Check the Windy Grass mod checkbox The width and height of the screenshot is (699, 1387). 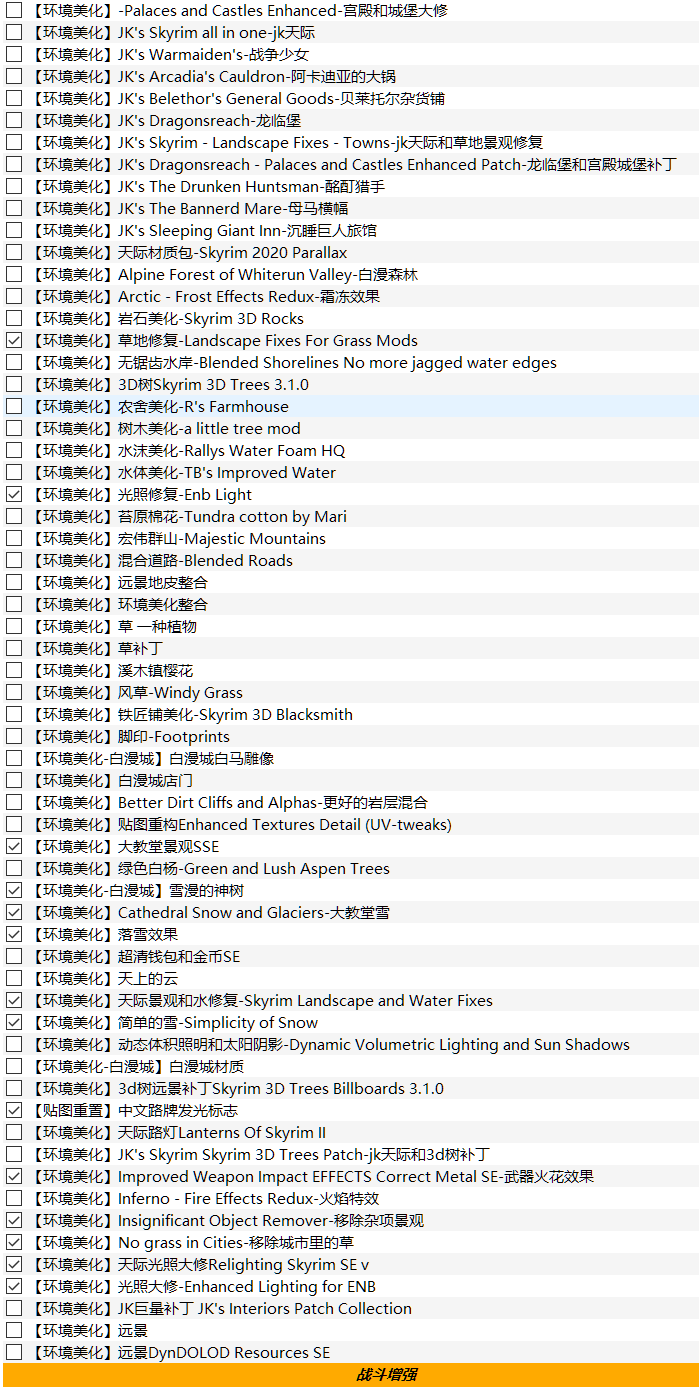[x=14, y=692]
